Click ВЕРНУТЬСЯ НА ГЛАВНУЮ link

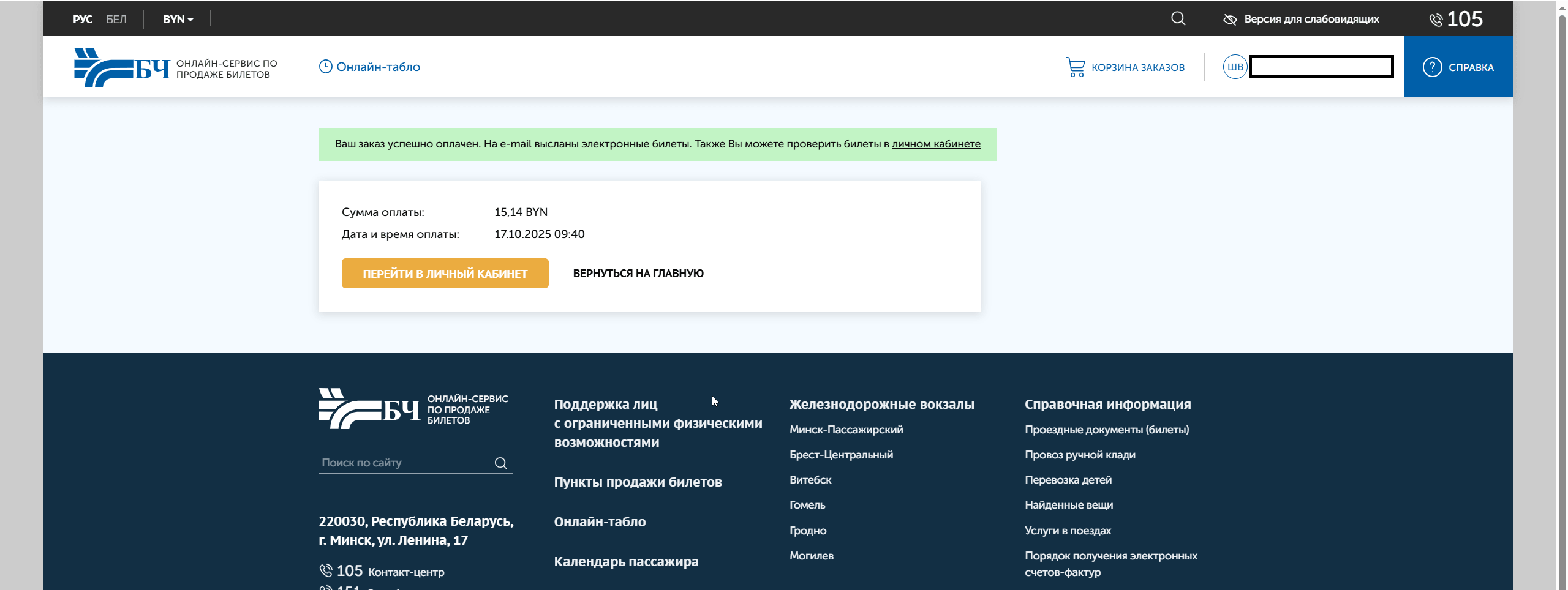(638, 274)
